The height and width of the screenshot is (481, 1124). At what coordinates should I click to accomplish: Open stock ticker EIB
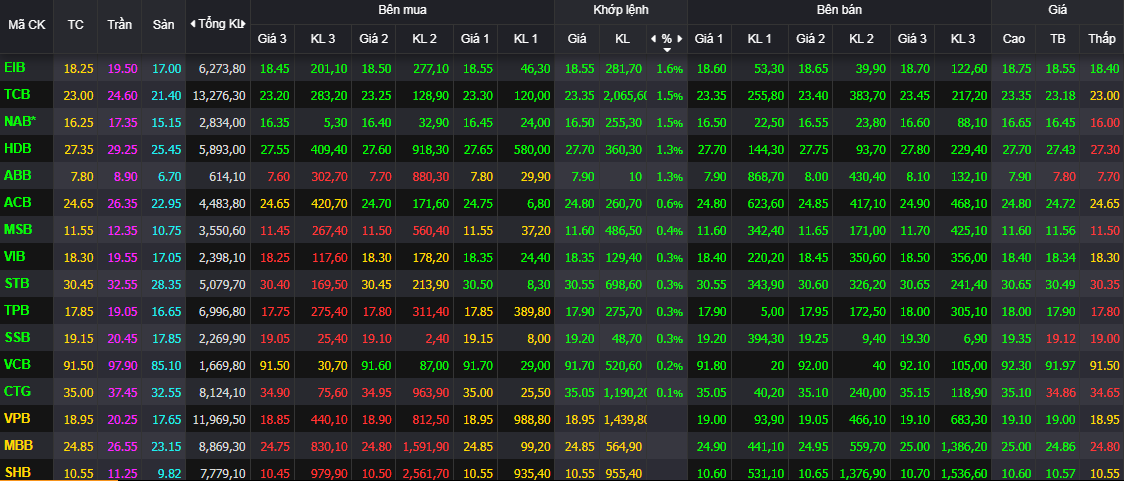[x=14, y=68]
